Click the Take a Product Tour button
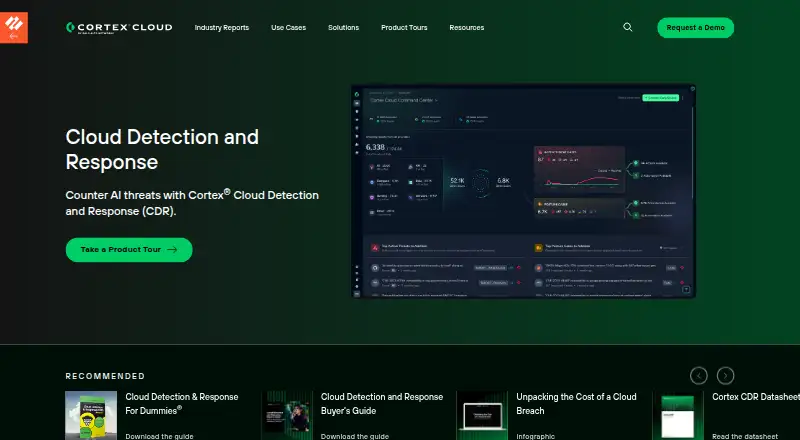Screen dimensions: 800x440 129,250
